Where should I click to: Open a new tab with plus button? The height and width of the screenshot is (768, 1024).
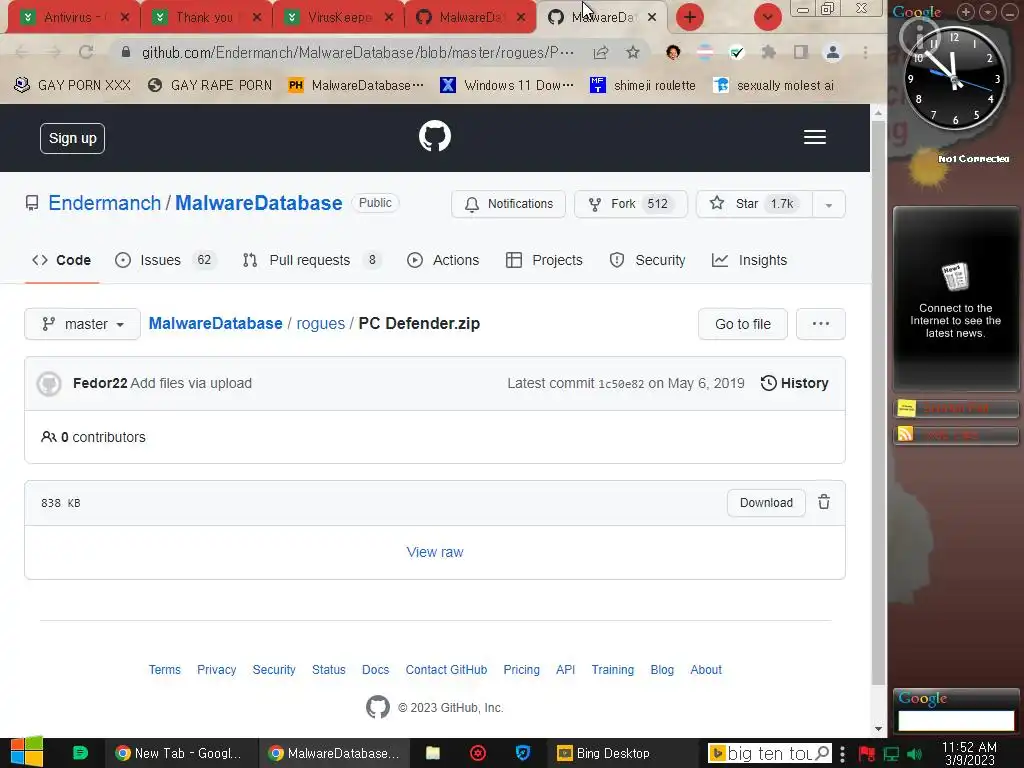point(690,17)
